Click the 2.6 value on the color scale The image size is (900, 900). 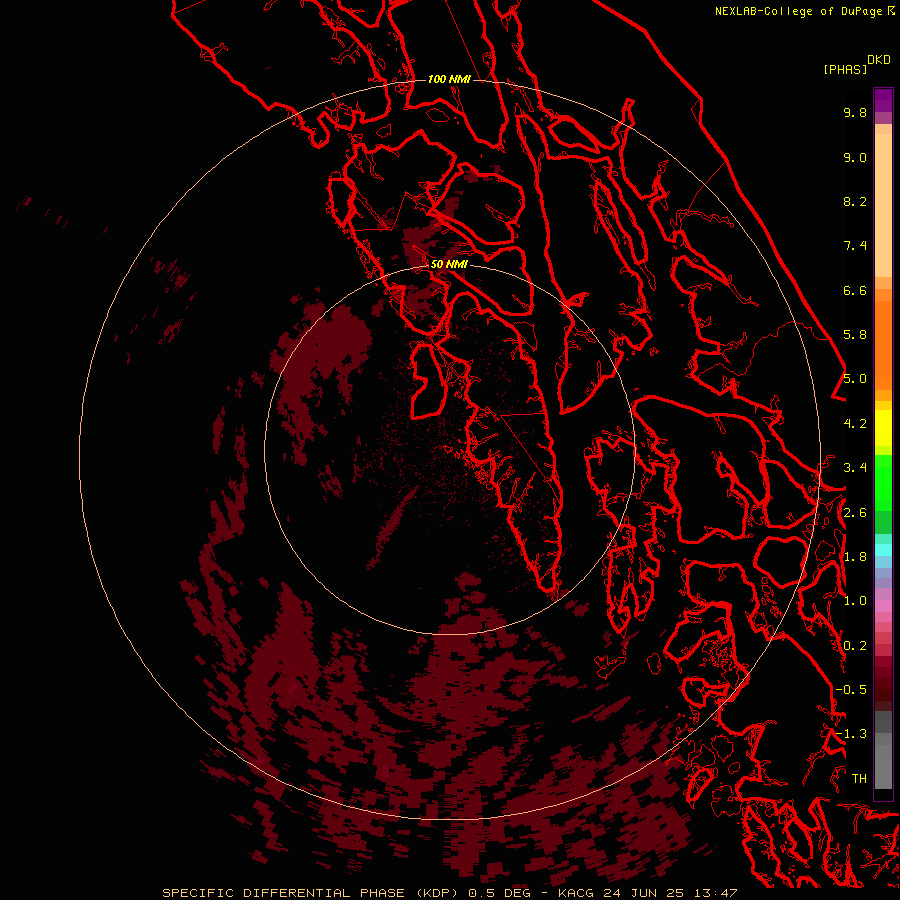[x=855, y=513]
